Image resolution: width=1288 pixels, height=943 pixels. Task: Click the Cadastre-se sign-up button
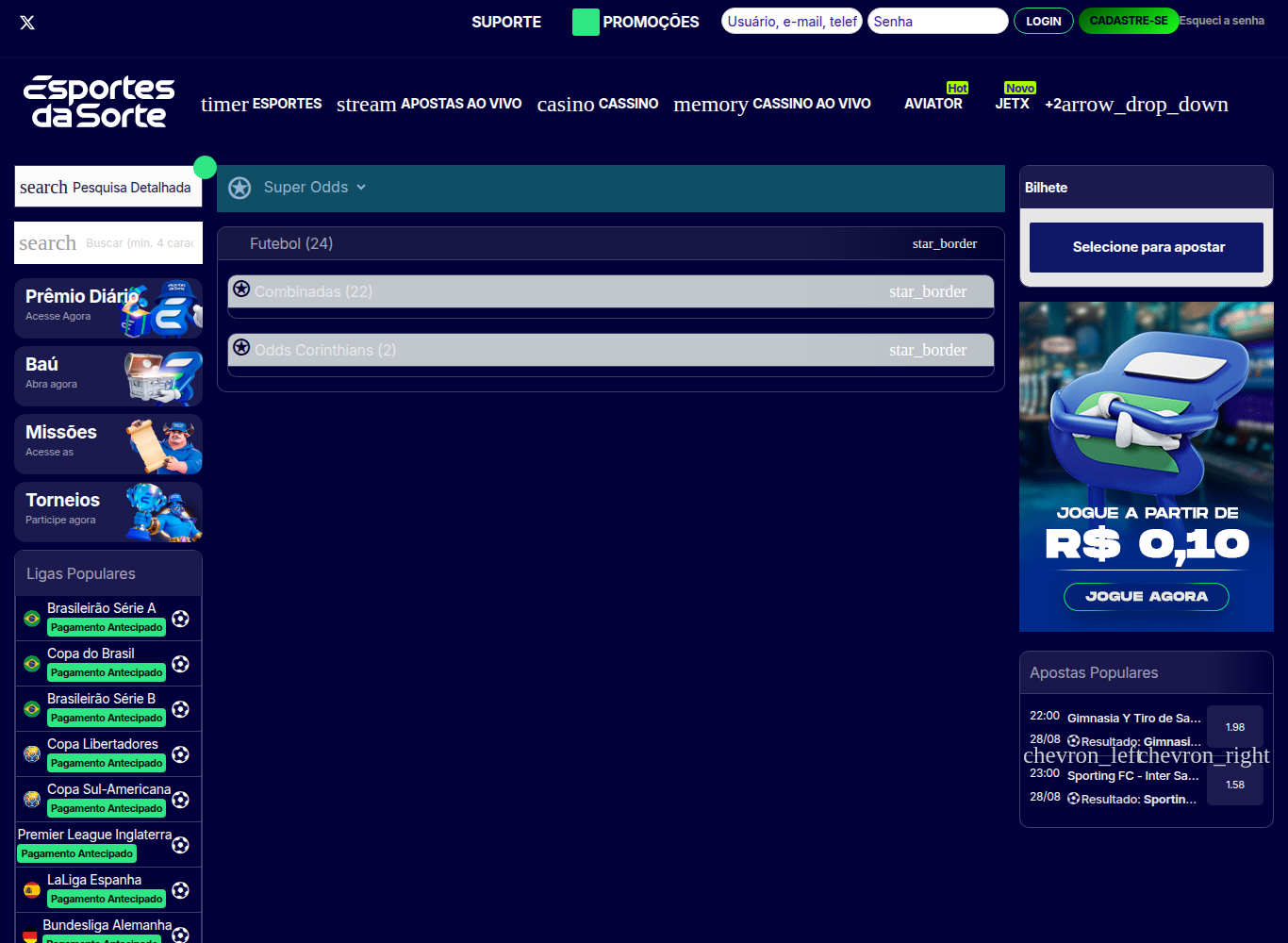click(x=1129, y=21)
